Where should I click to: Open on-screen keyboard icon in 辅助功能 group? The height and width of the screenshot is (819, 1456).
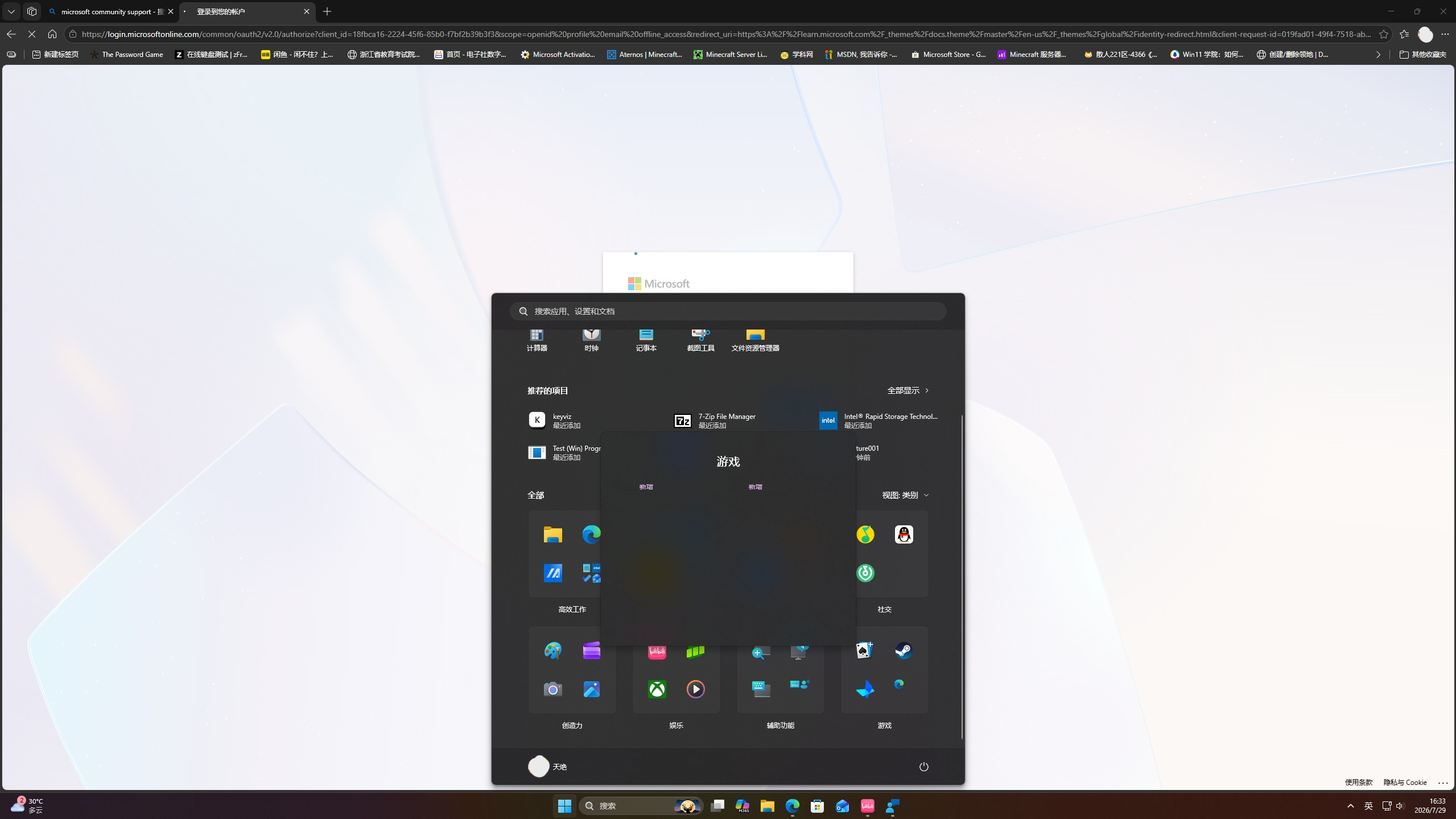[x=761, y=689]
